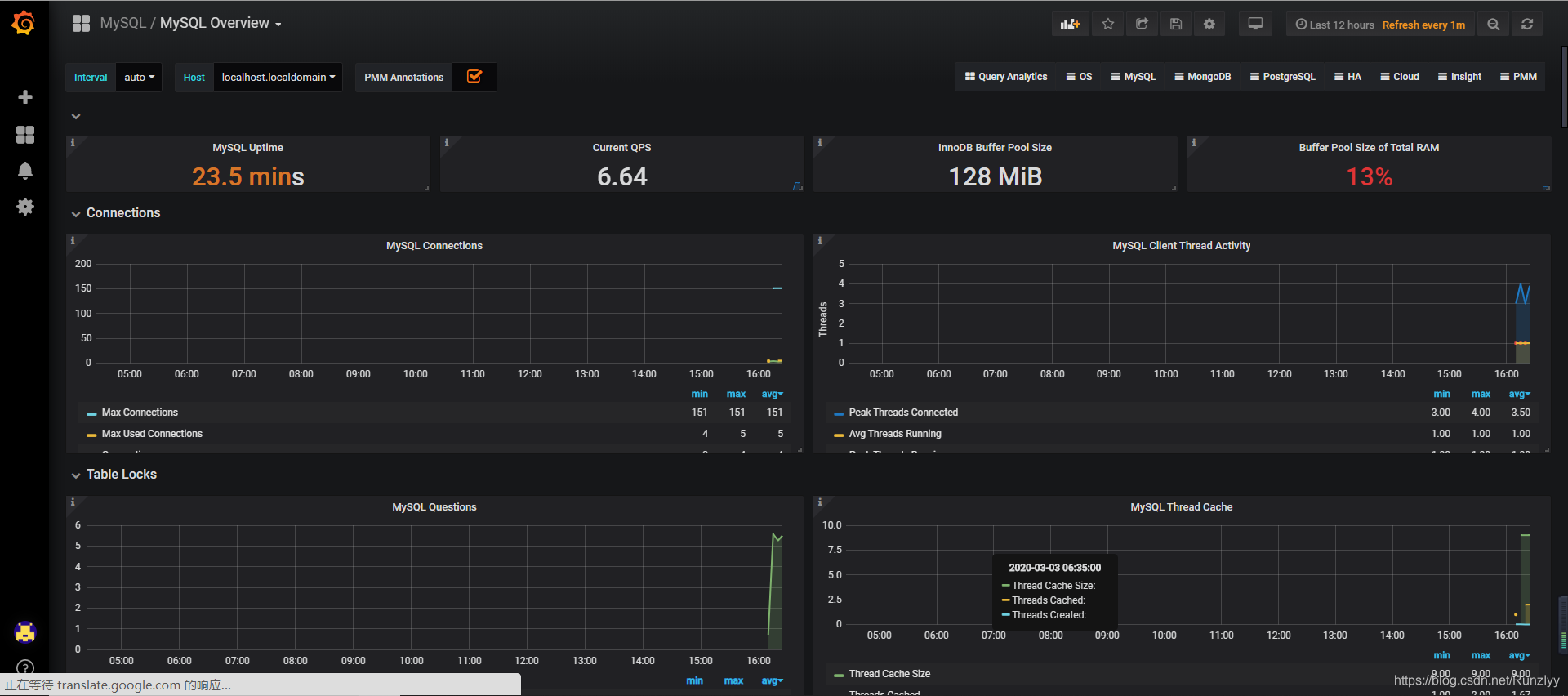Viewport: 1568px width, 696px height.
Task: Click the dashboard grid icon beside MySQL title
Action: click(x=81, y=24)
